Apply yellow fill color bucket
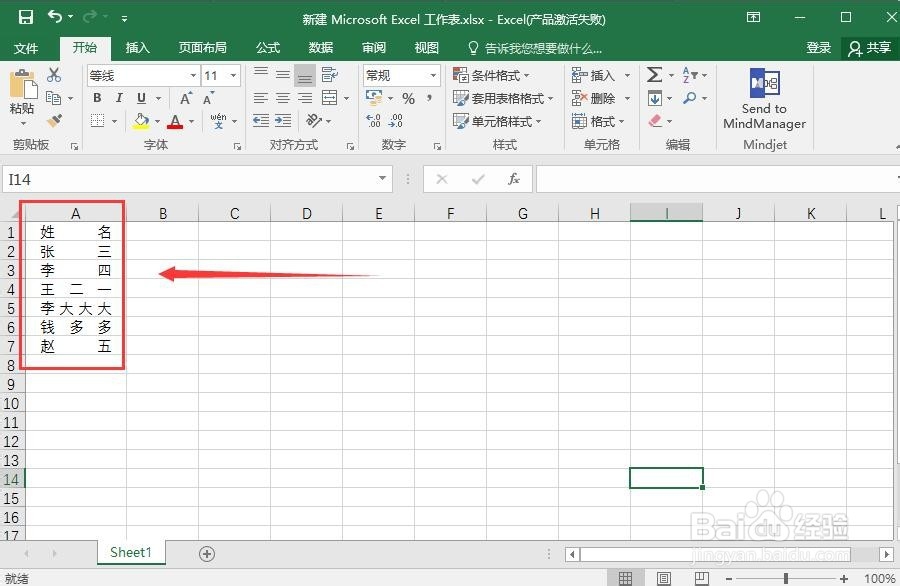The width and height of the screenshot is (900, 586). pos(141,121)
